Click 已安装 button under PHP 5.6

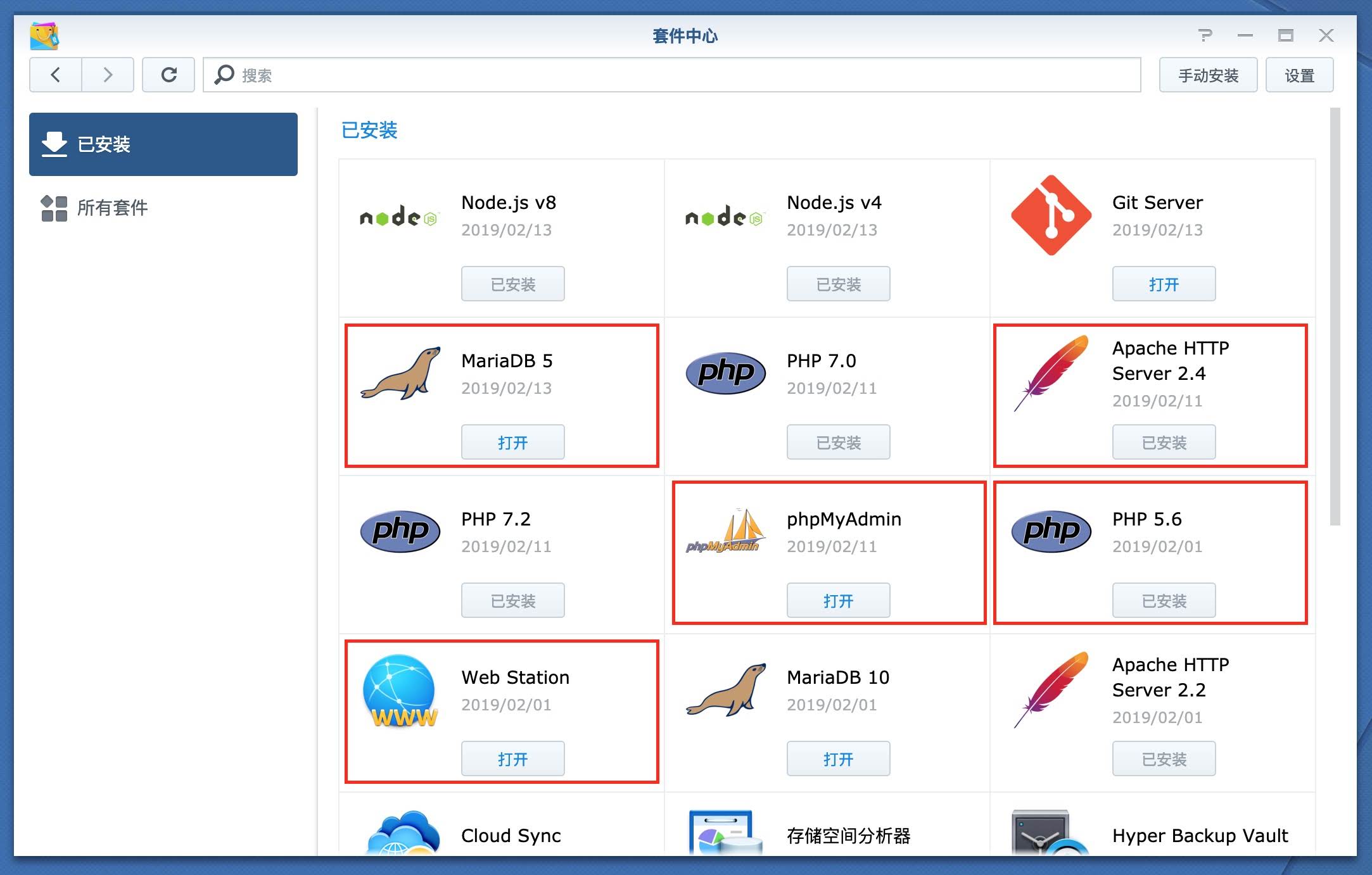tap(1164, 600)
